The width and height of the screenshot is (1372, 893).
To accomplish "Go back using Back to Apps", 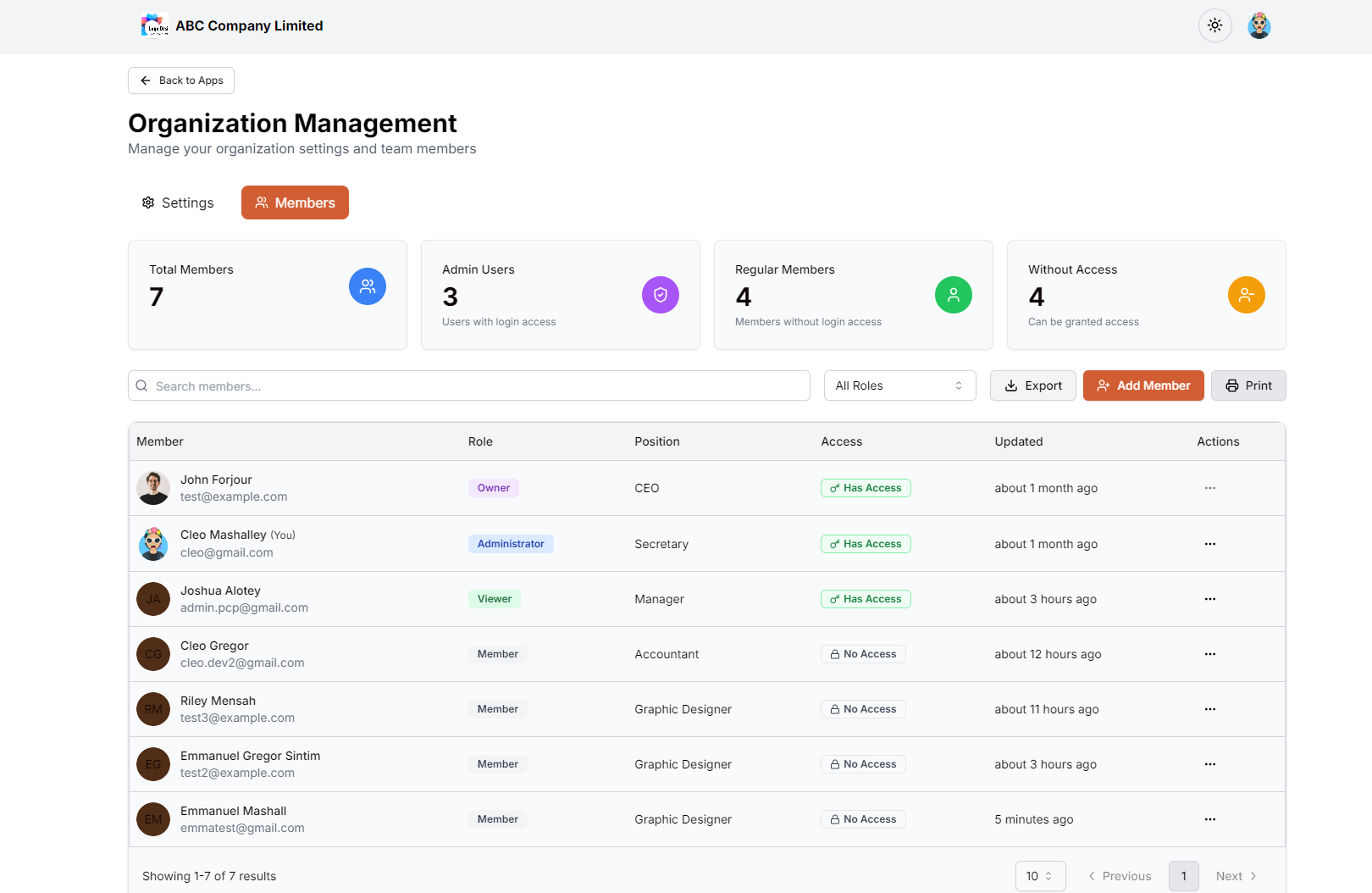I will tap(181, 80).
